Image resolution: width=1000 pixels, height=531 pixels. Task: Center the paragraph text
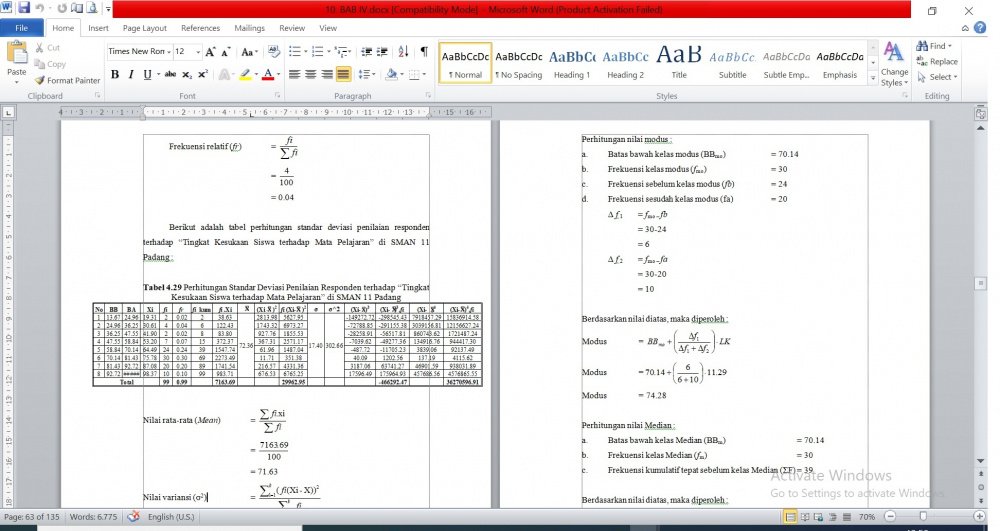(311, 75)
